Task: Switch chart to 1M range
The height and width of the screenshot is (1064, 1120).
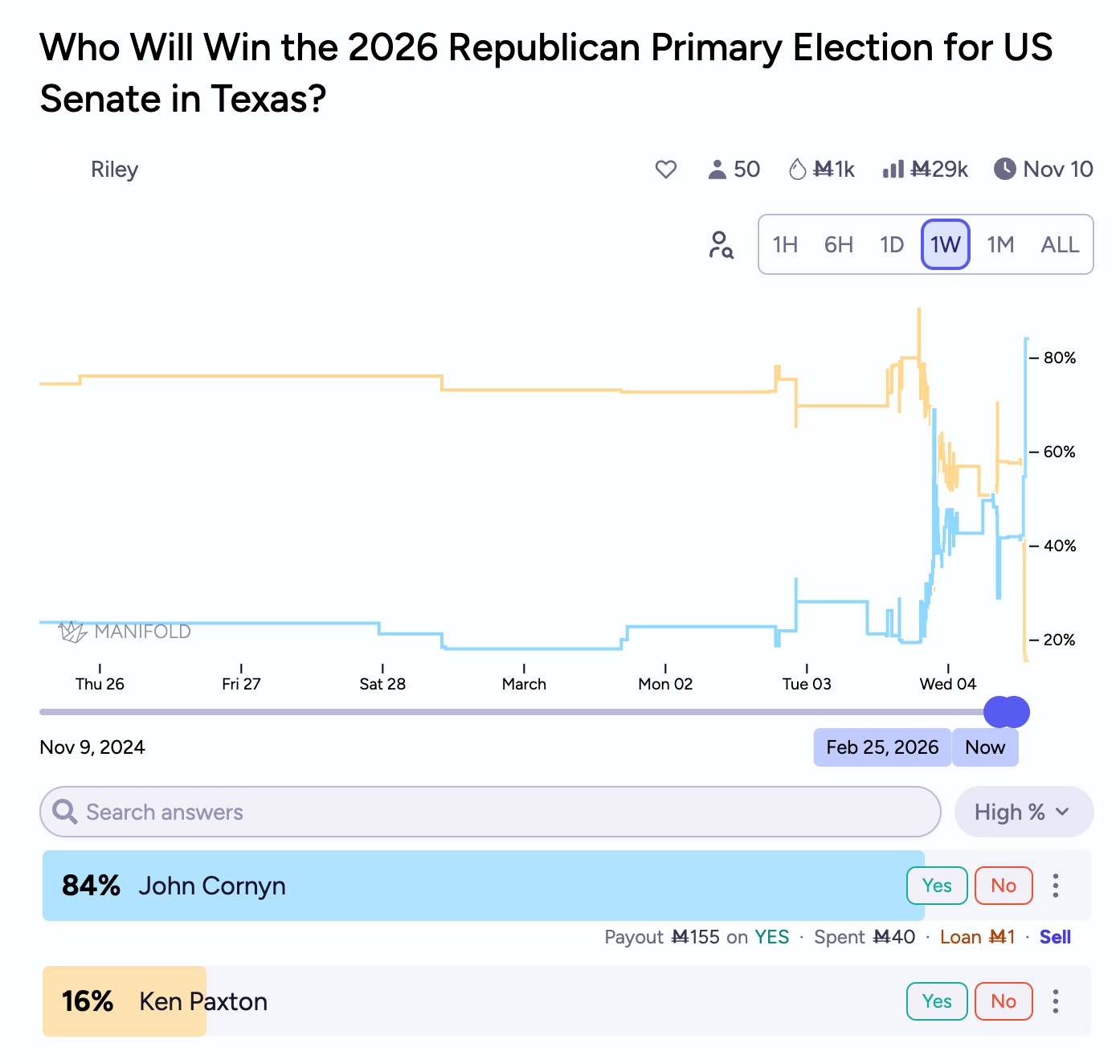Action: point(1000,245)
